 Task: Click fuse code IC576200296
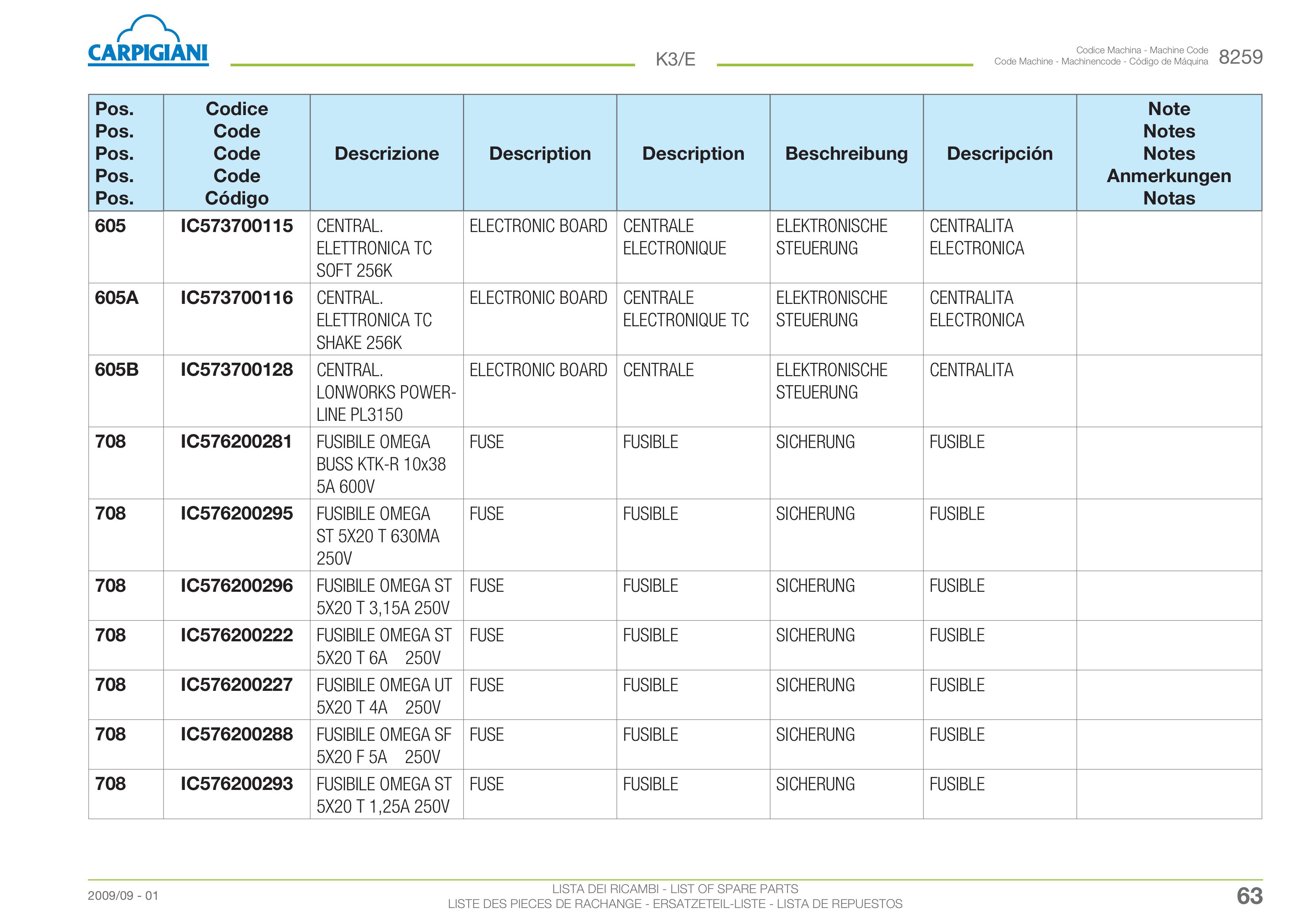[x=237, y=586]
